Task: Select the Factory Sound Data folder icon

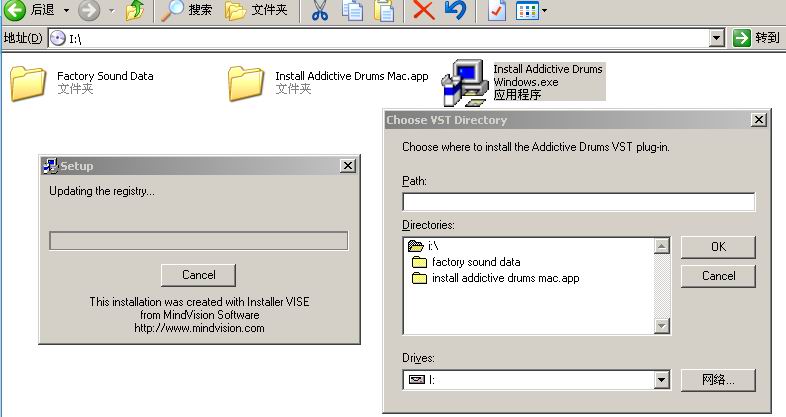Action: pos(28,83)
